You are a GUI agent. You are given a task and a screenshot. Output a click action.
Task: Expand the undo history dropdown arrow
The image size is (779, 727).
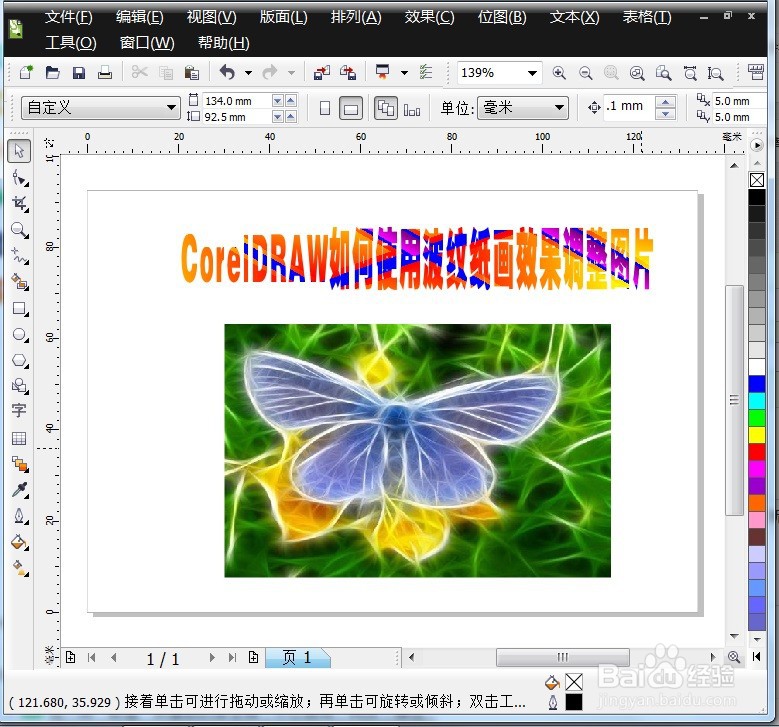(x=248, y=73)
